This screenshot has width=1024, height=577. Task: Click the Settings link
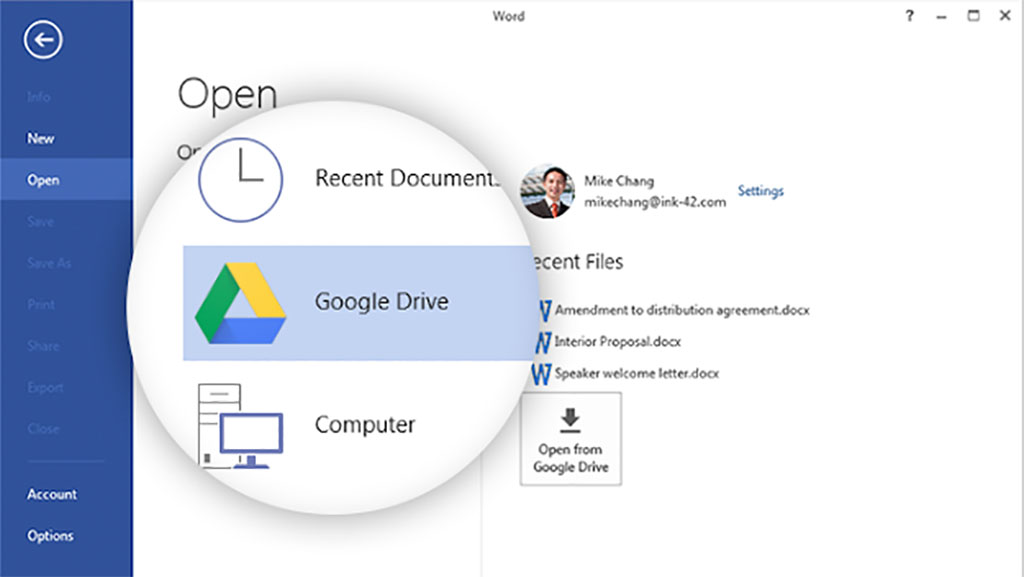(x=761, y=191)
